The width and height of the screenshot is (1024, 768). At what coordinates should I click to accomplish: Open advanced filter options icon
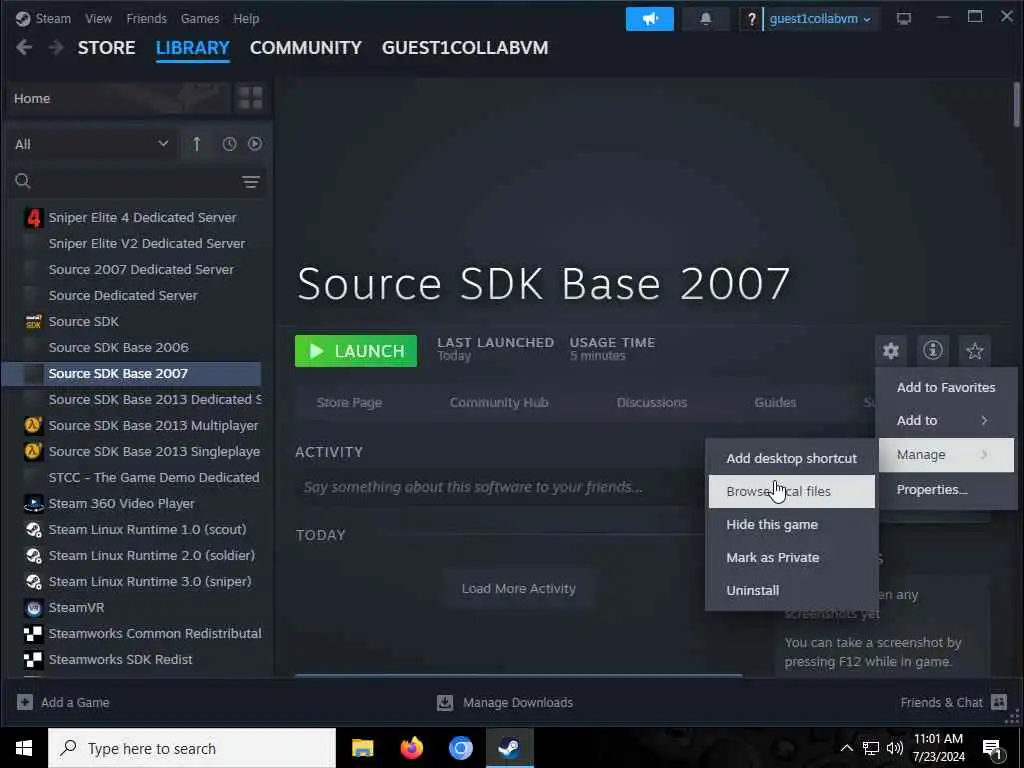pos(251,182)
